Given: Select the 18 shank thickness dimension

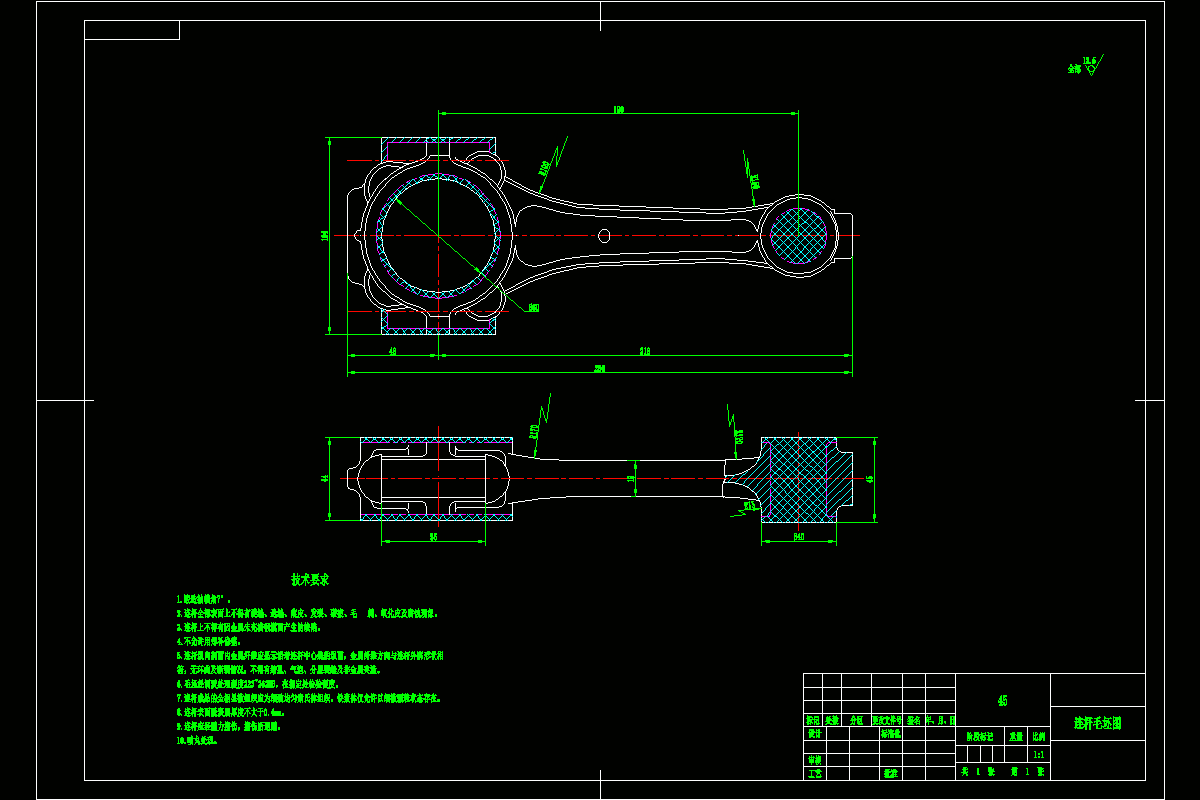Looking at the screenshot, I should [x=630, y=479].
